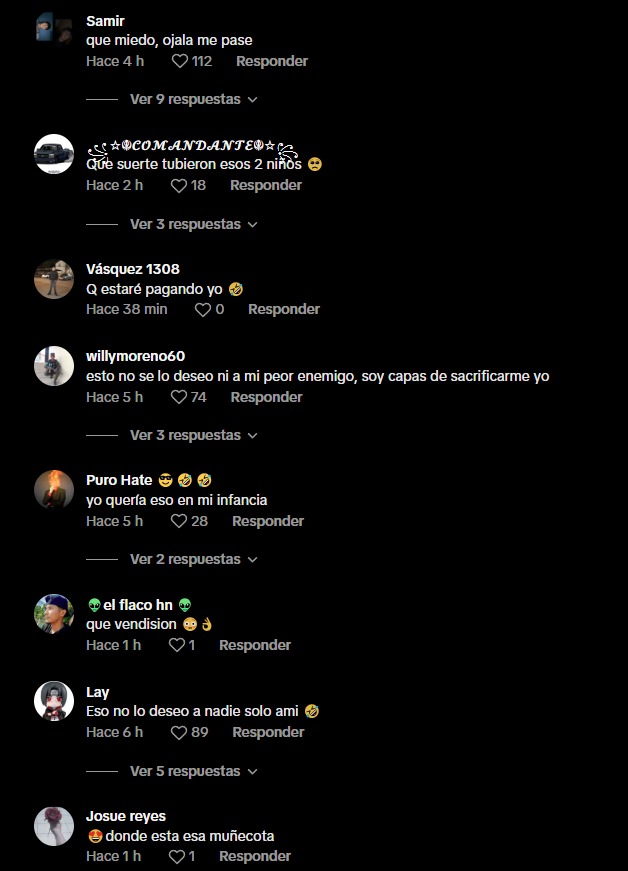Click Responder on Vásquez 1308's comment
Screen dimensions: 628x871
click(x=284, y=309)
